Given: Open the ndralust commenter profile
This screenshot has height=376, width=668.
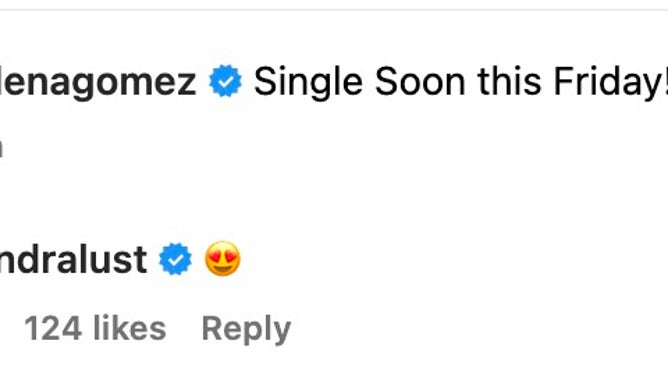Looking at the screenshot, I should coord(73,259).
